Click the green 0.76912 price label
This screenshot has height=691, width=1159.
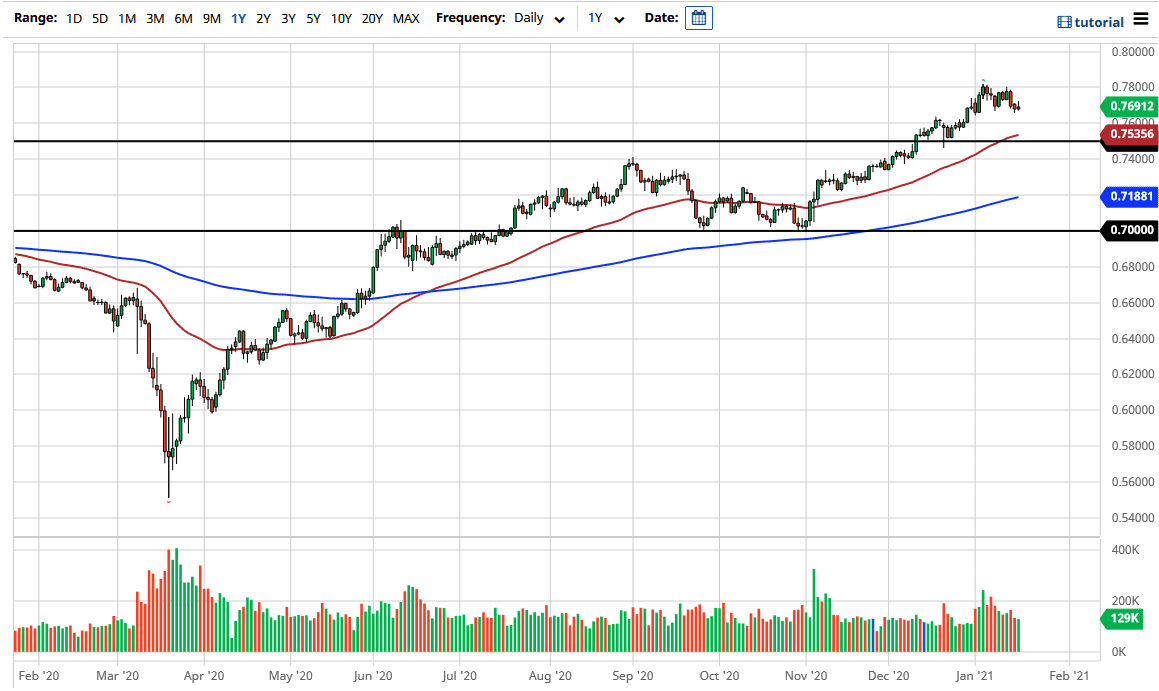(x=1131, y=106)
